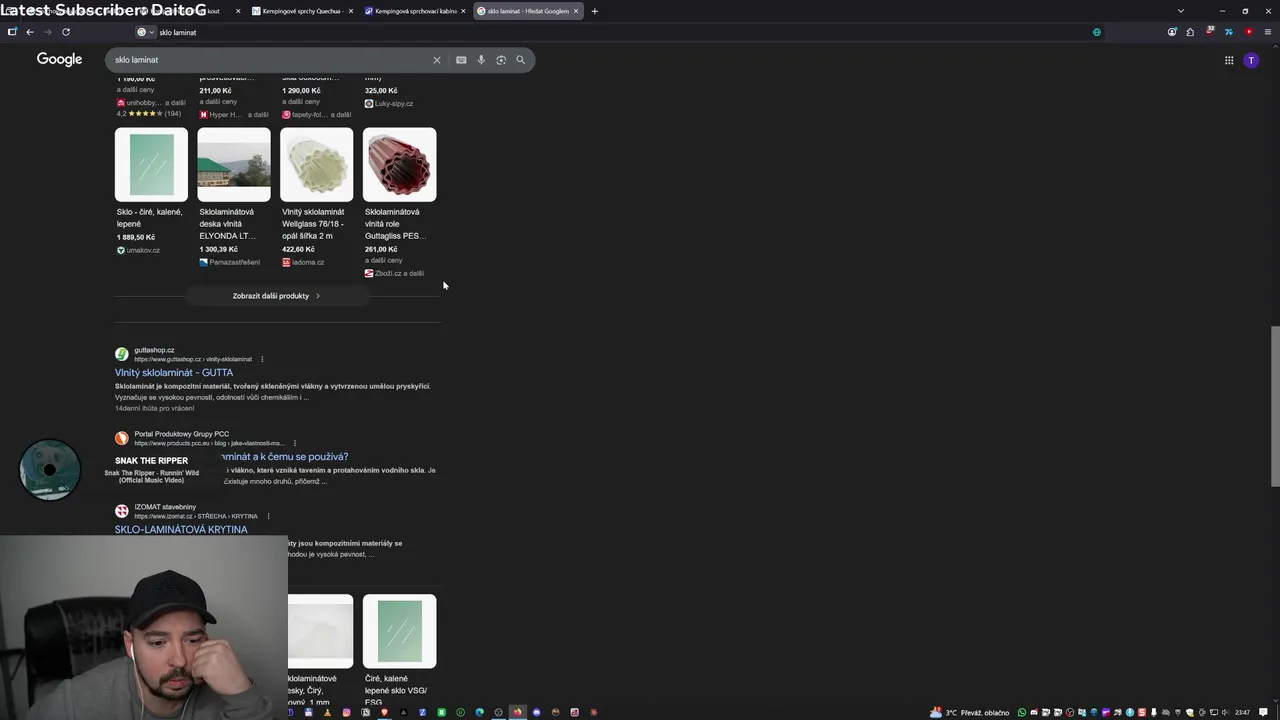Click Zboží.cz a další seller label
Screen dimensions: 1280x720
click(x=399, y=273)
